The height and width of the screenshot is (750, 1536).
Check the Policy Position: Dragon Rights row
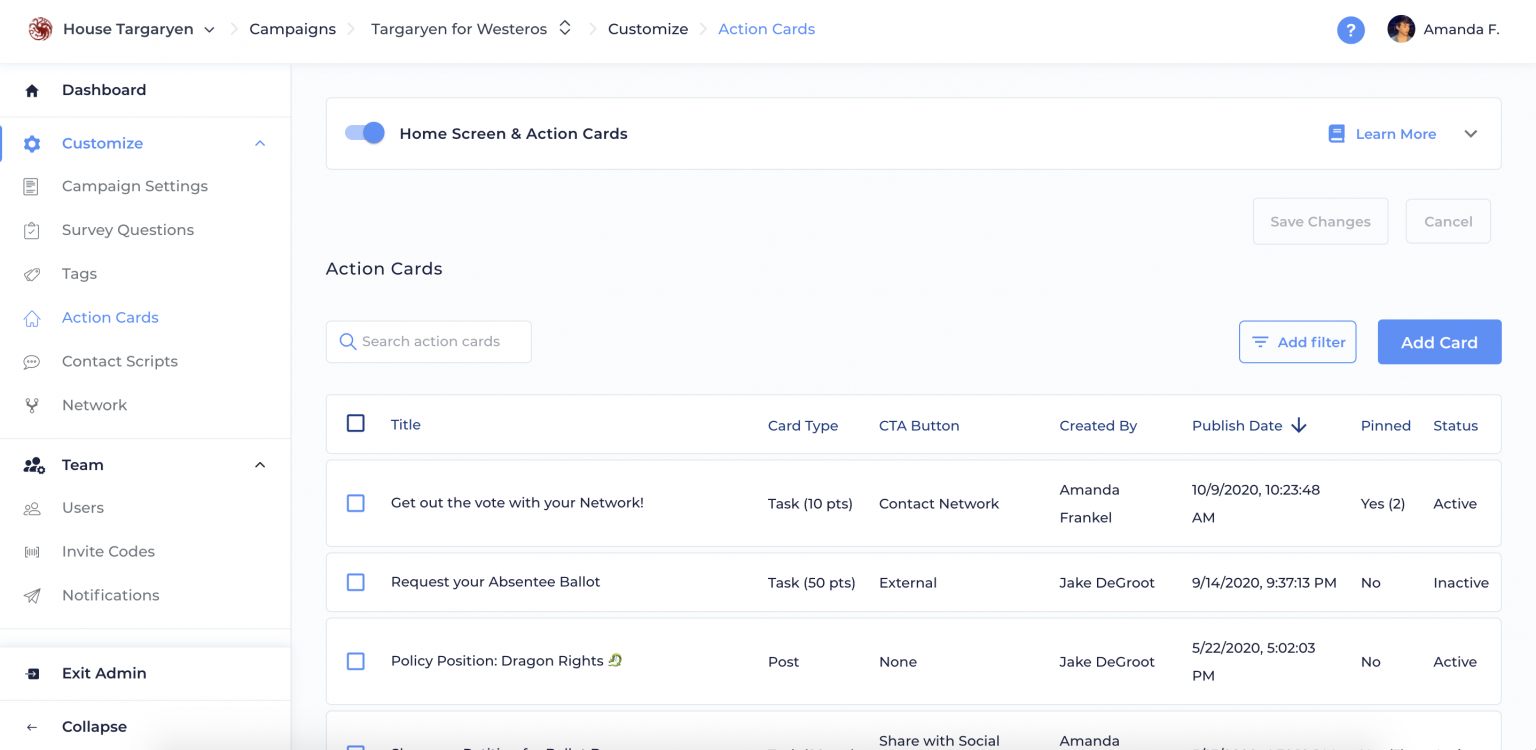356,661
